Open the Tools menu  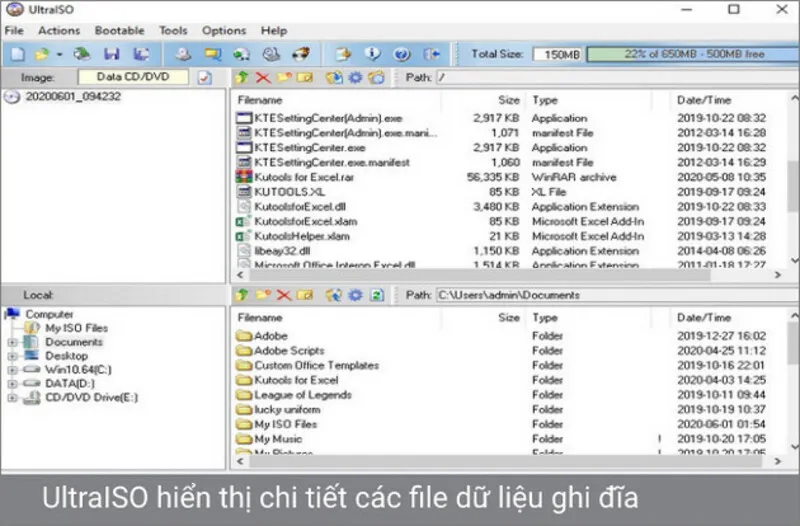coord(173,31)
